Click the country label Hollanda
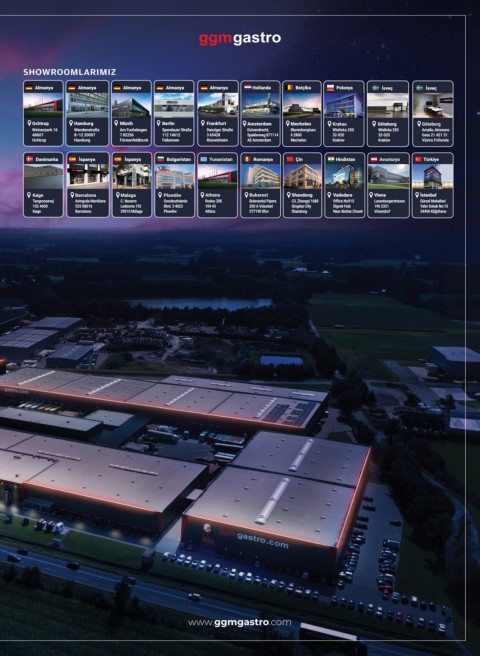This screenshot has width=480, height=656. (262, 88)
